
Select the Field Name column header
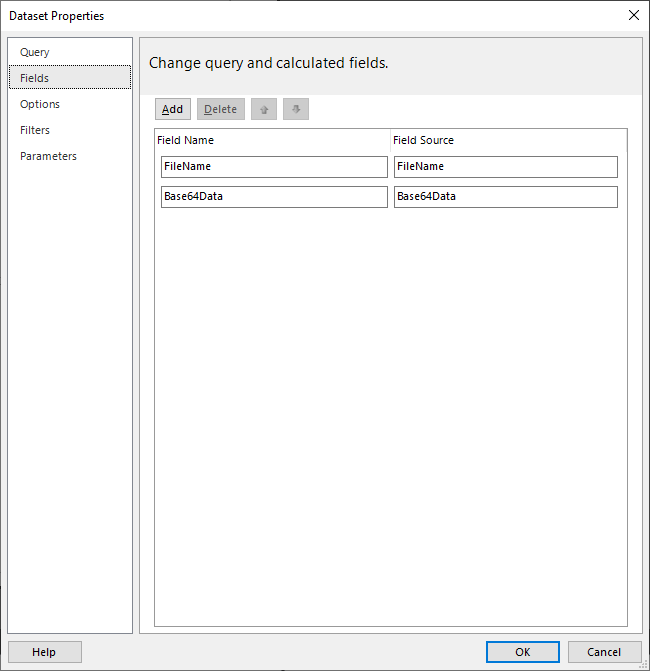click(273, 140)
